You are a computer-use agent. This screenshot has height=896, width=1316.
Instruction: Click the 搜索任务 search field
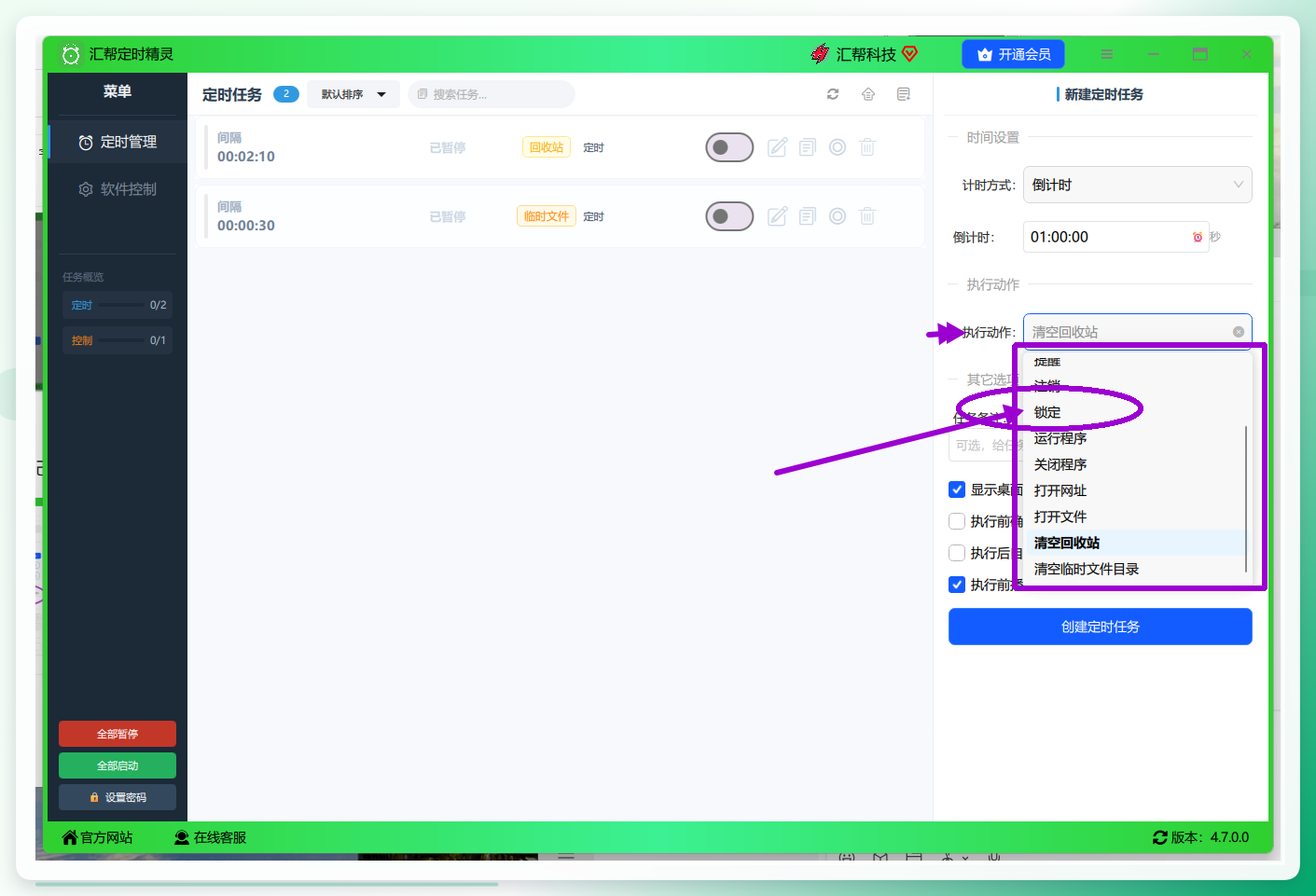click(x=492, y=94)
